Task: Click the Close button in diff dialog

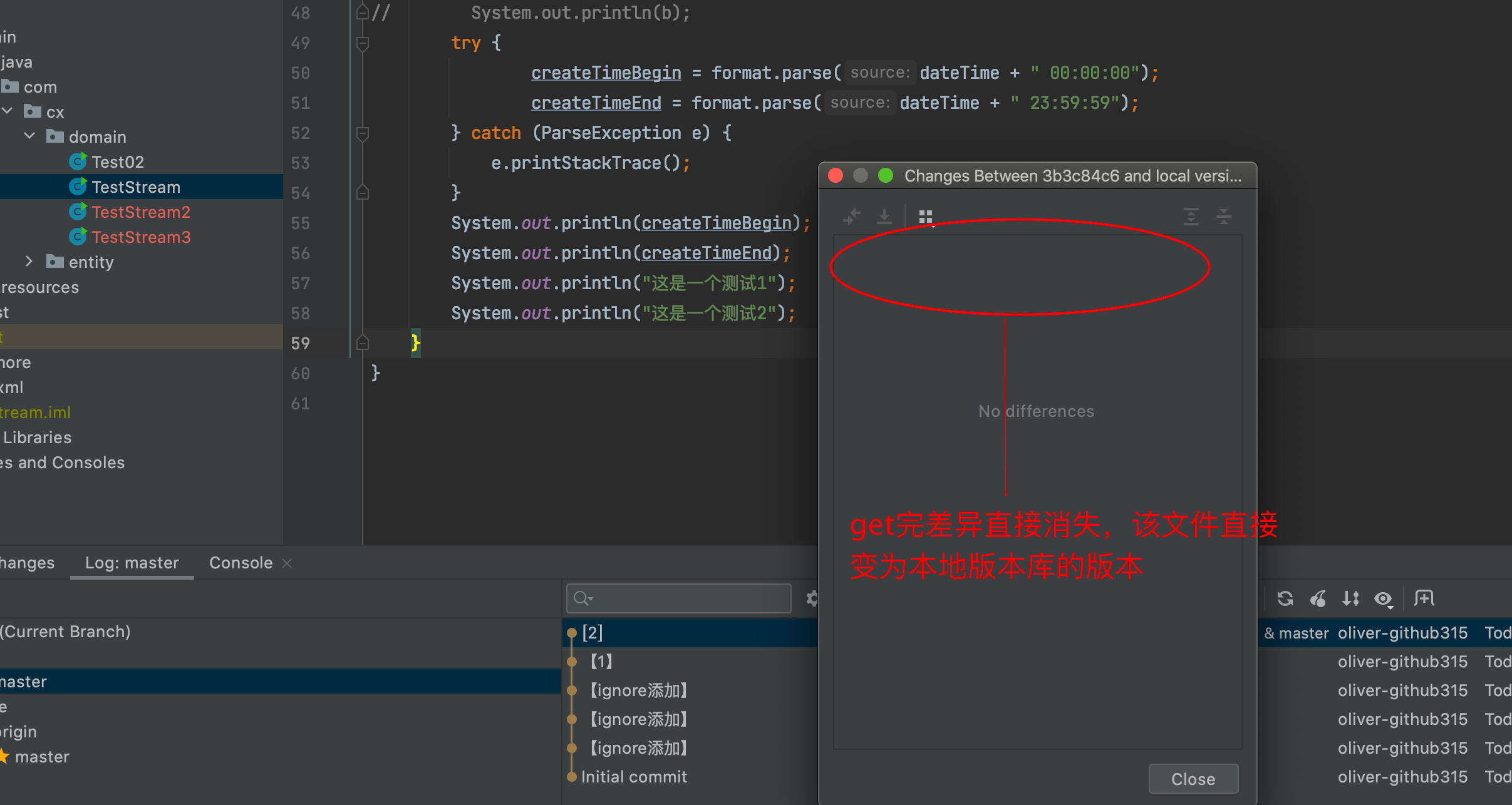Action: pos(1192,778)
